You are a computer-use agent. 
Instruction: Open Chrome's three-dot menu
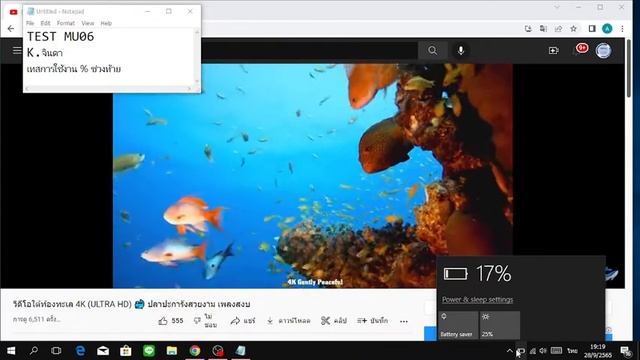coord(622,29)
